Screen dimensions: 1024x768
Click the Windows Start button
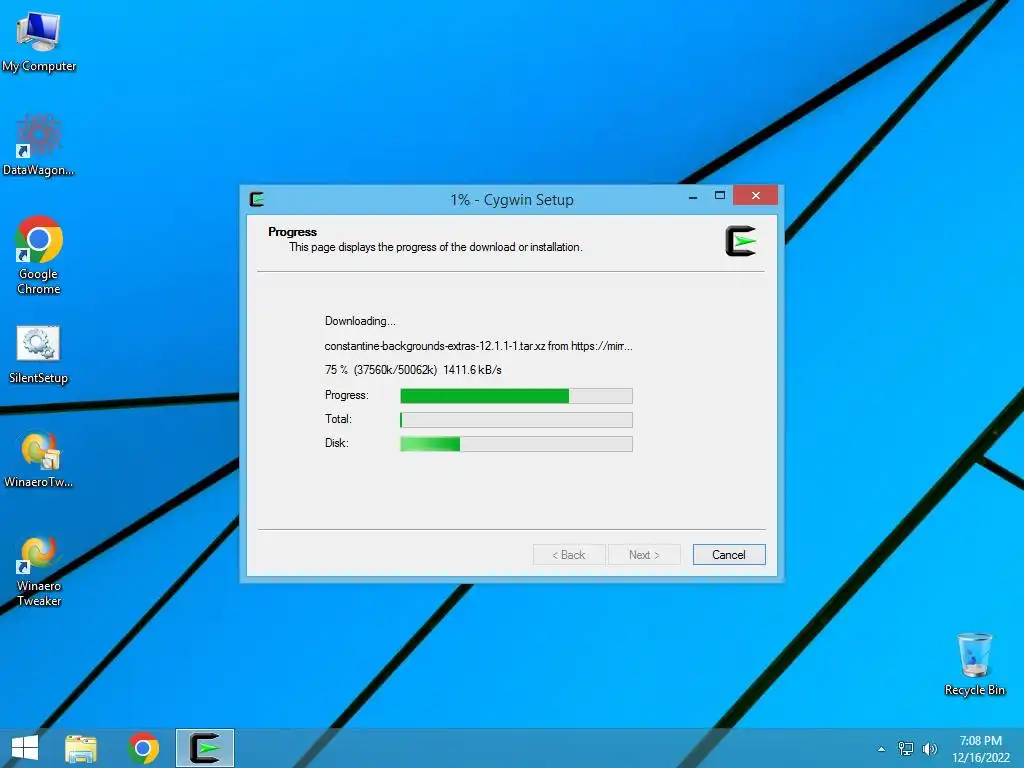tap(25, 748)
